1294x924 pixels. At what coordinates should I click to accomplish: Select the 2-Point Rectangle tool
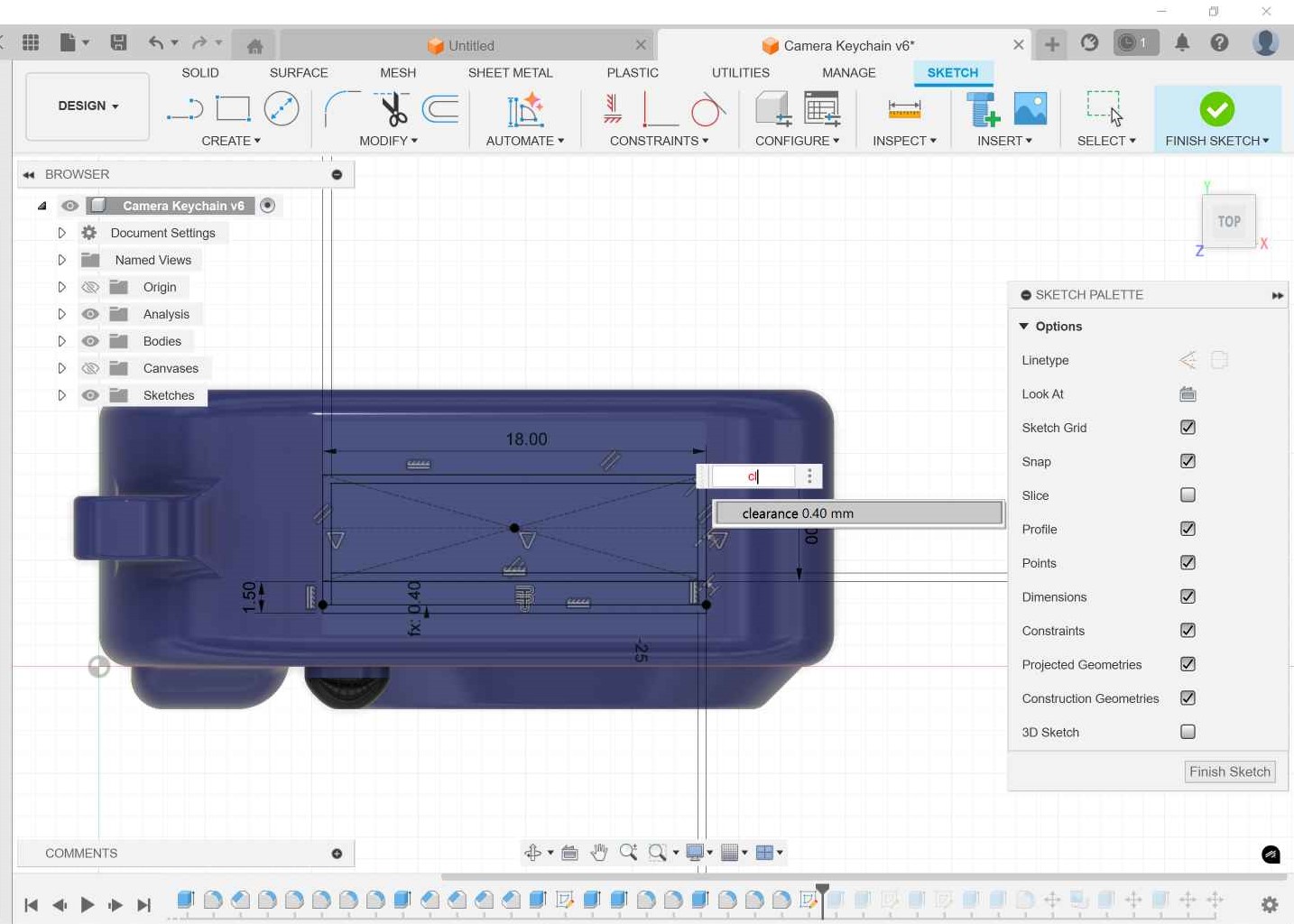point(233,109)
